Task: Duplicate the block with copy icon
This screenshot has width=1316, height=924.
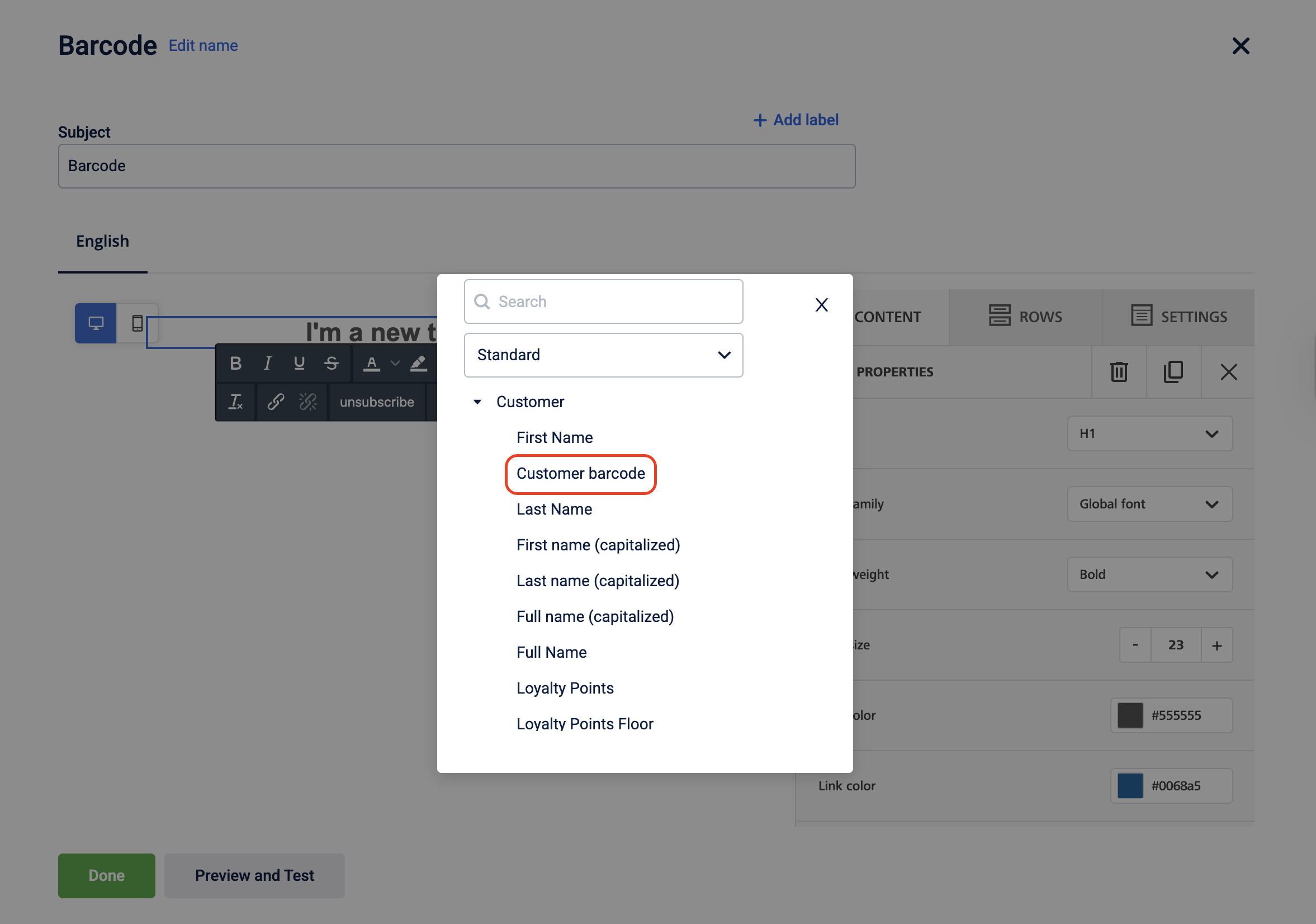Action: point(1173,373)
